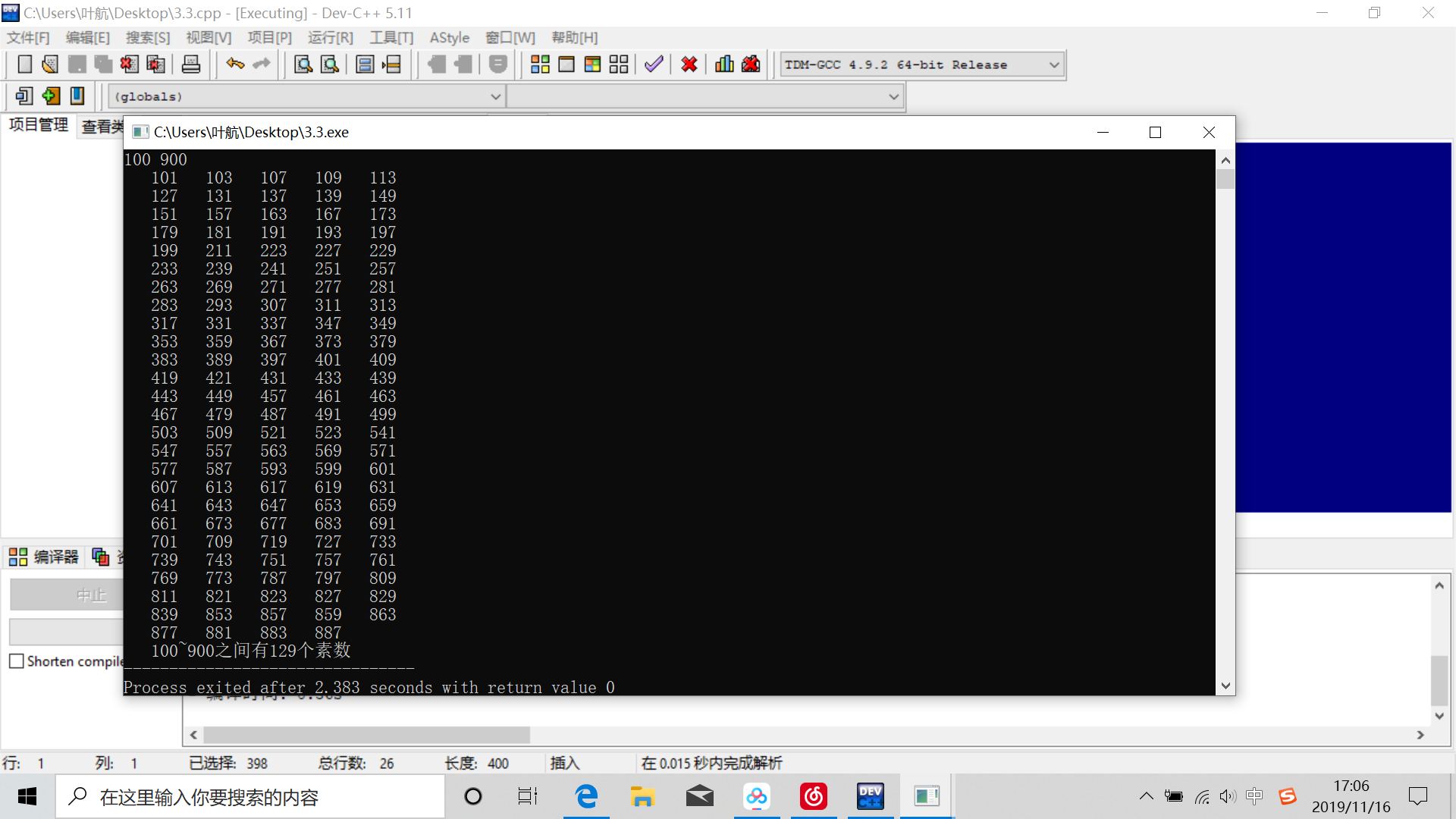Click the Find magnifier icon
1456x819 pixels.
[x=303, y=64]
